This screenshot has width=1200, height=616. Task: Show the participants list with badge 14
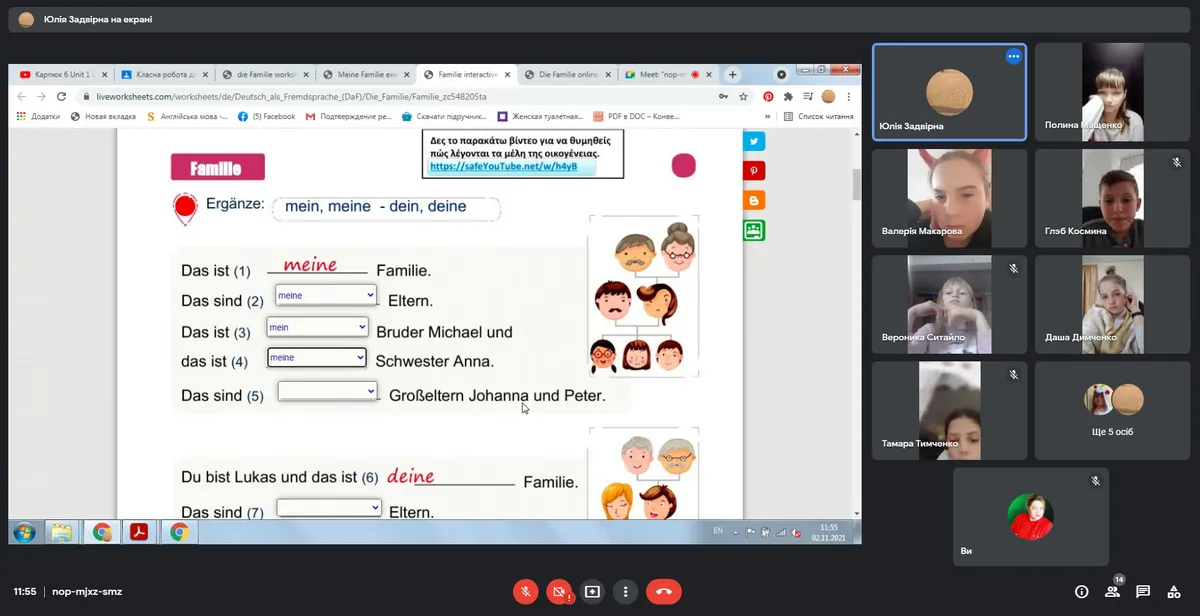[x=1113, y=590]
